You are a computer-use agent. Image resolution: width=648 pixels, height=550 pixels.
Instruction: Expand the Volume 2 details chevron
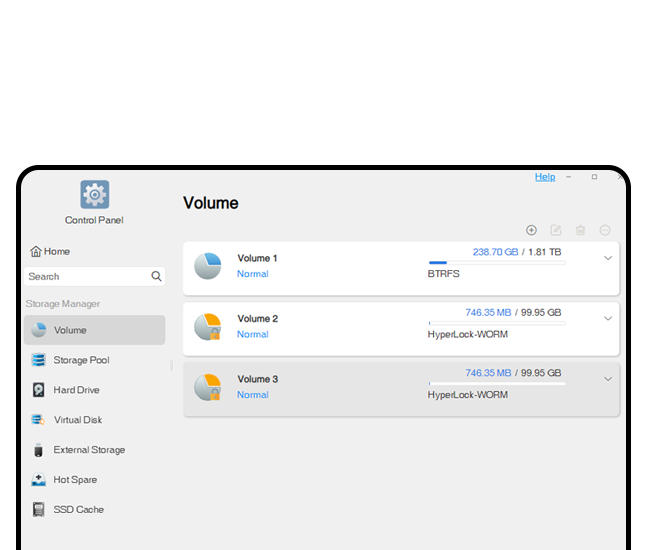(x=607, y=319)
